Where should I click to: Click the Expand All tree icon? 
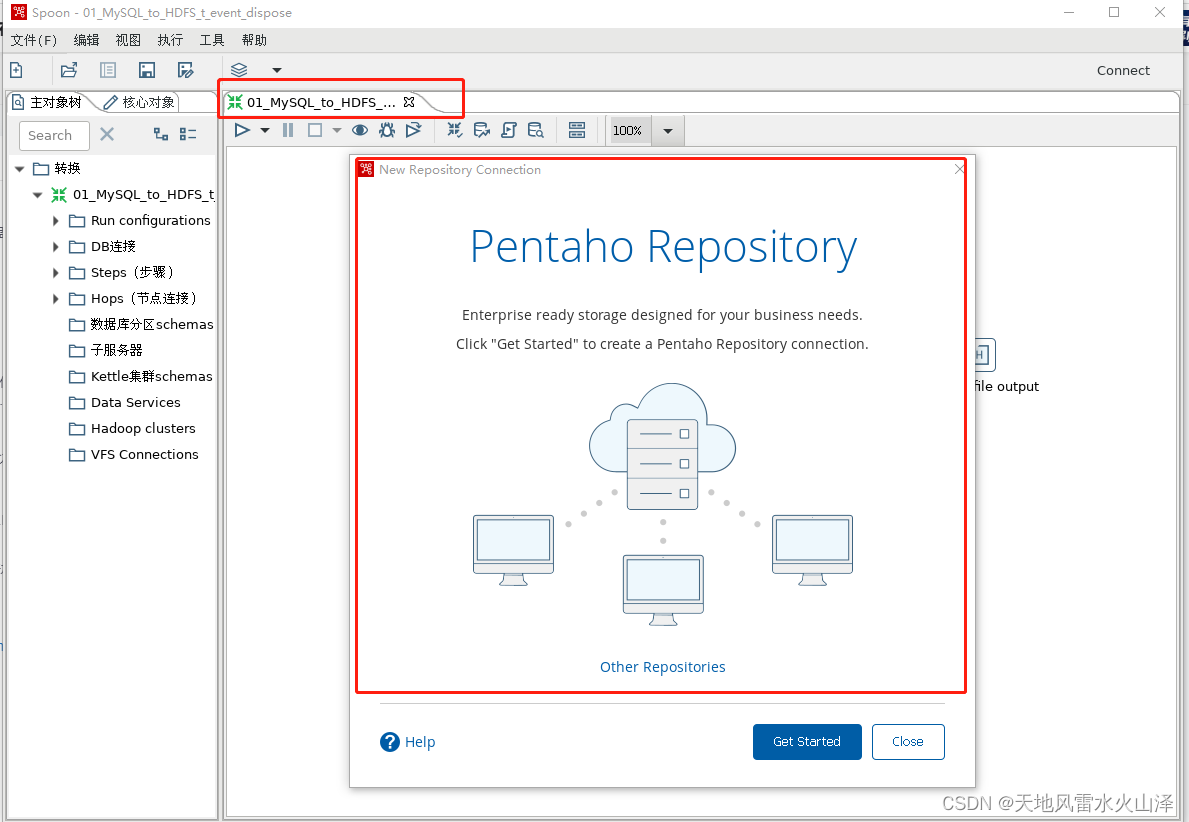click(161, 134)
